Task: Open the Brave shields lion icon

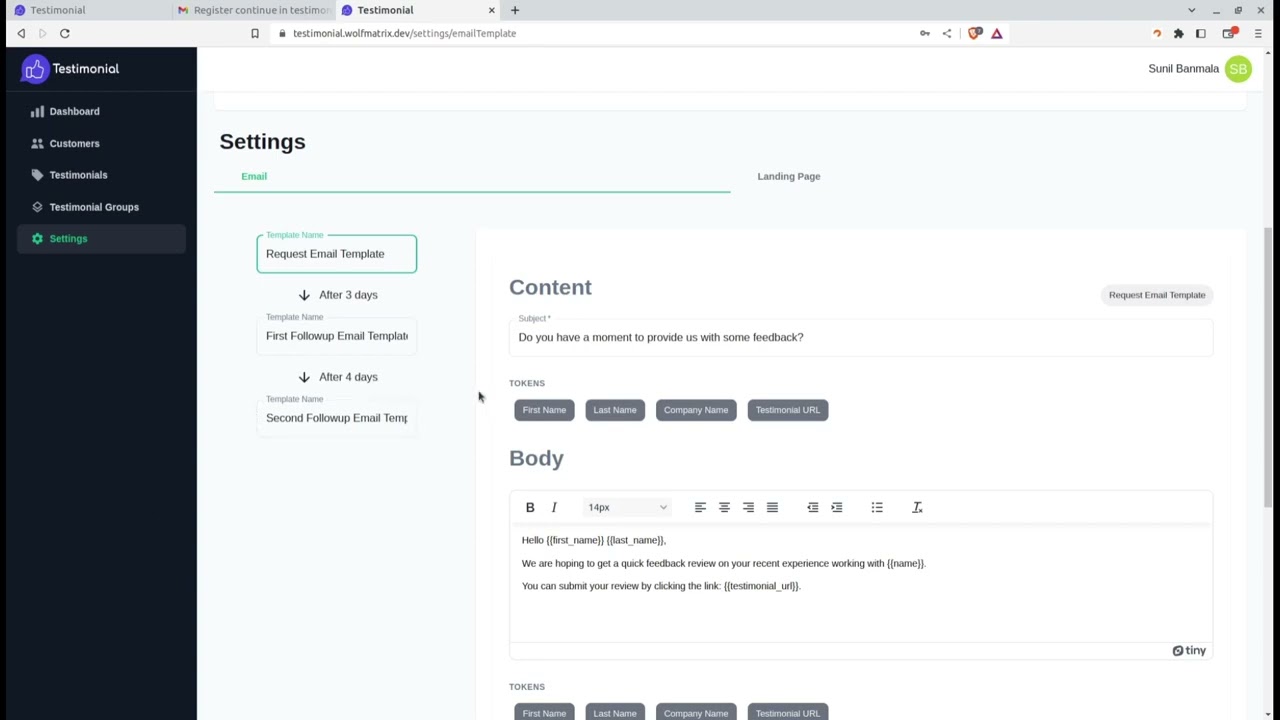Action: click(975, 33)
